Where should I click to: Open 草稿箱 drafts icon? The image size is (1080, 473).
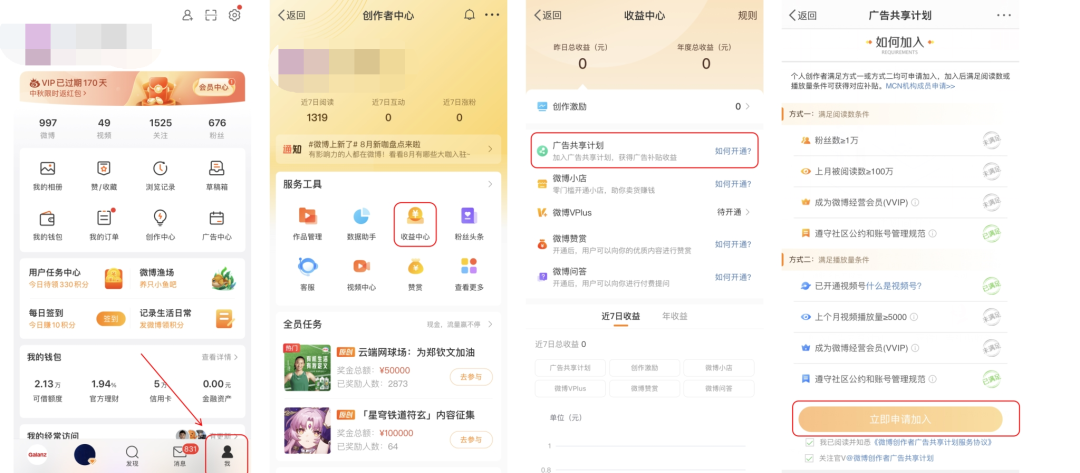point(216,168)
